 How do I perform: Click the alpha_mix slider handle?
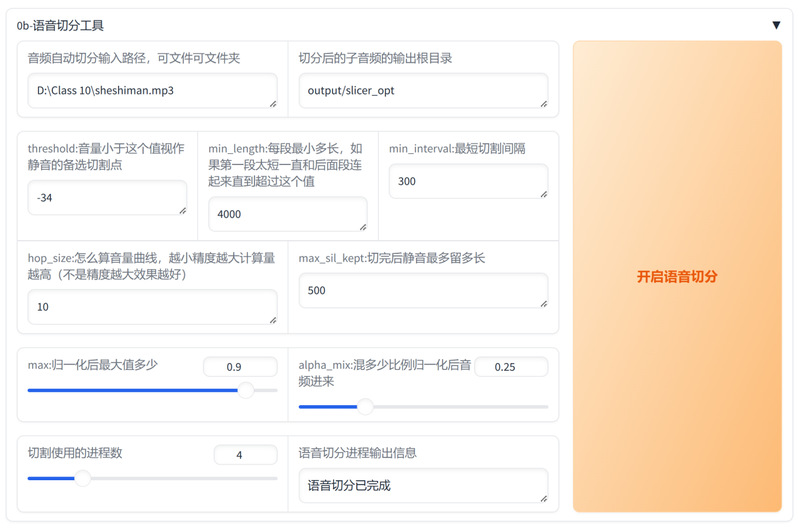[365, 406]
